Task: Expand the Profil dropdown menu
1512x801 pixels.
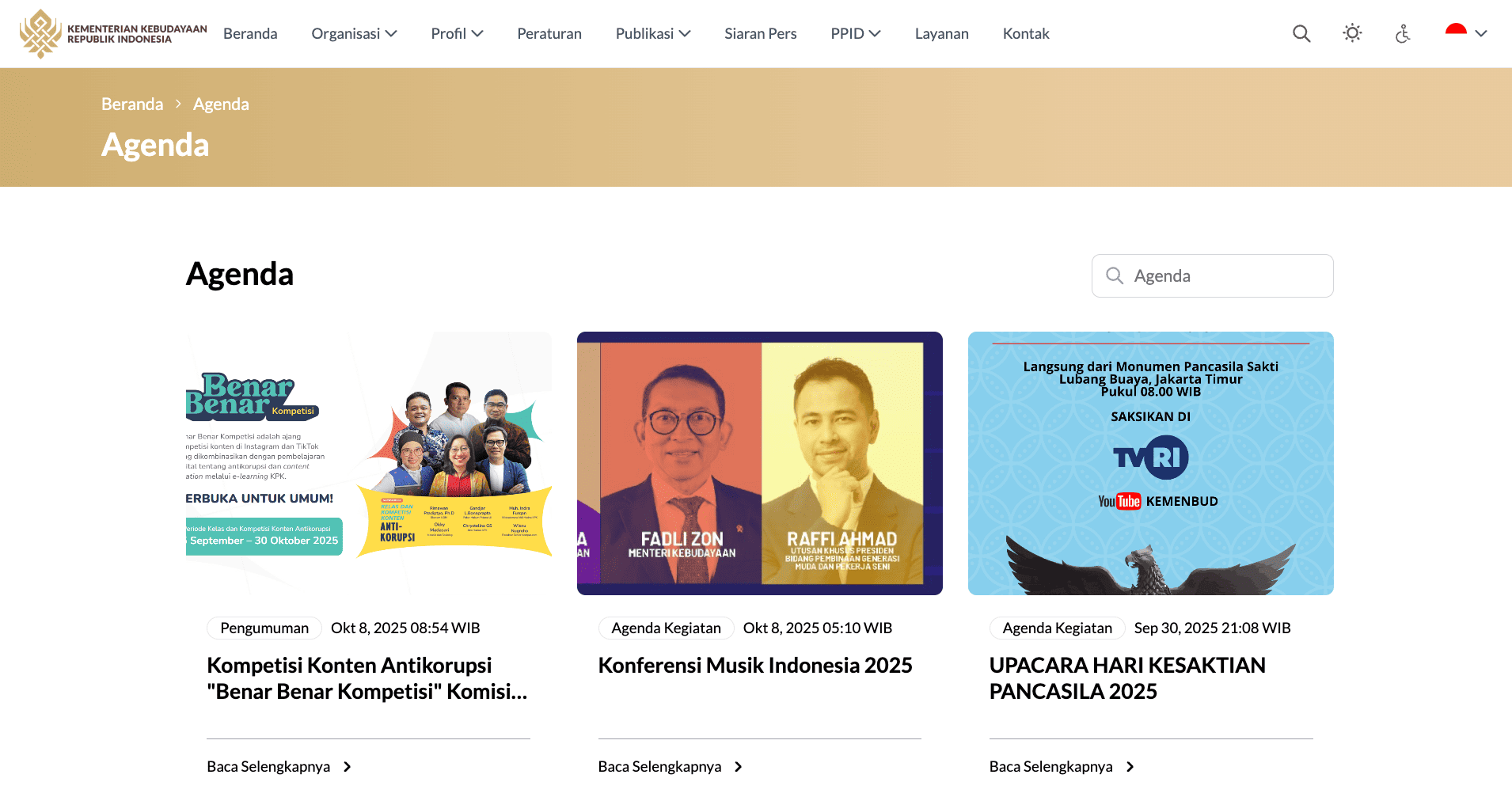Action: point(457,33)
